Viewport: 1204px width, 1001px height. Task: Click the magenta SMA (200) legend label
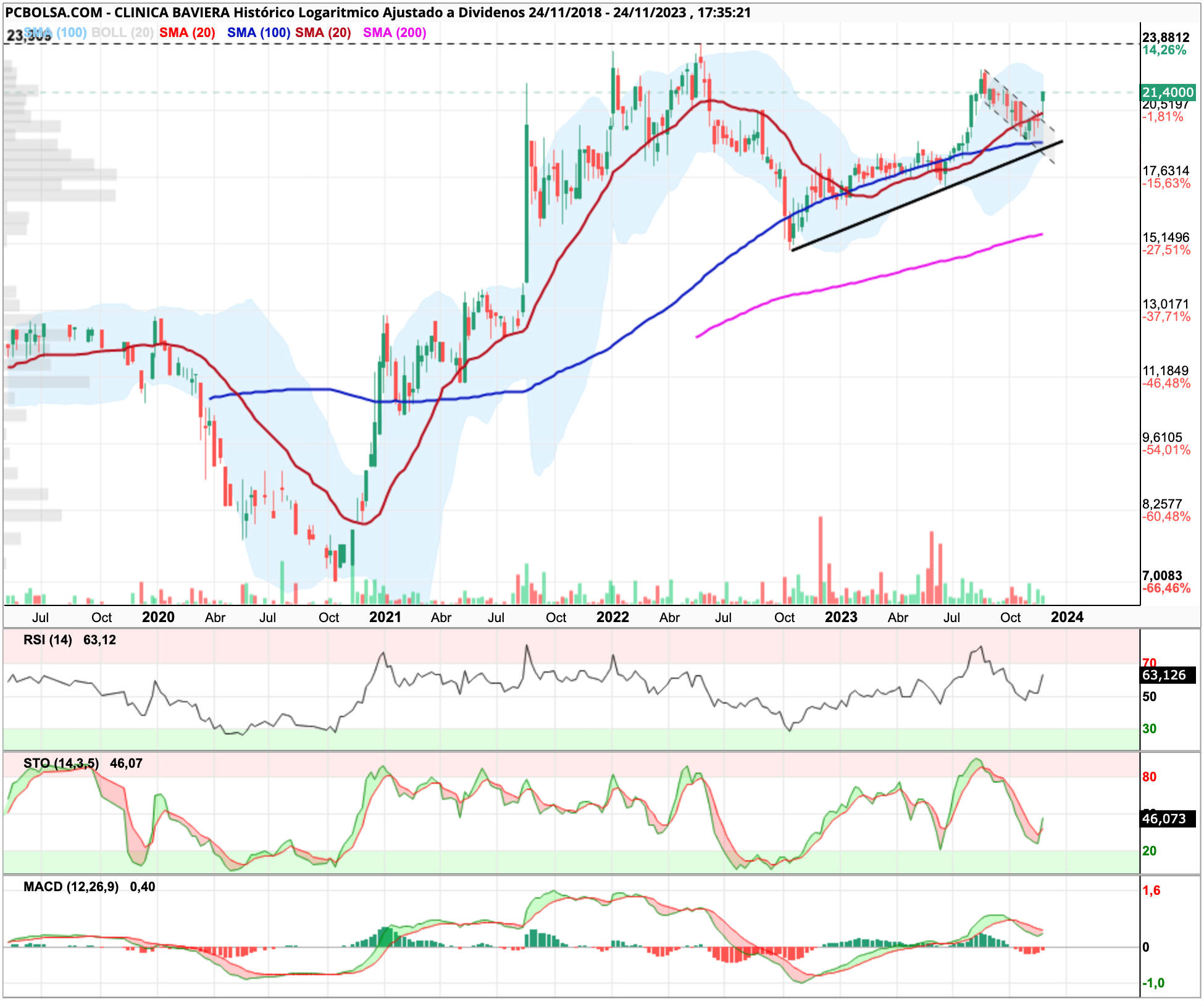click(395, 33)
